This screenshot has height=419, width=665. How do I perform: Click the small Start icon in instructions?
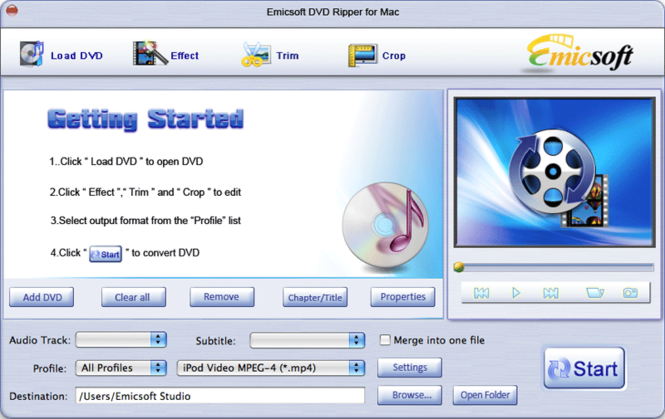coord(105,254)
